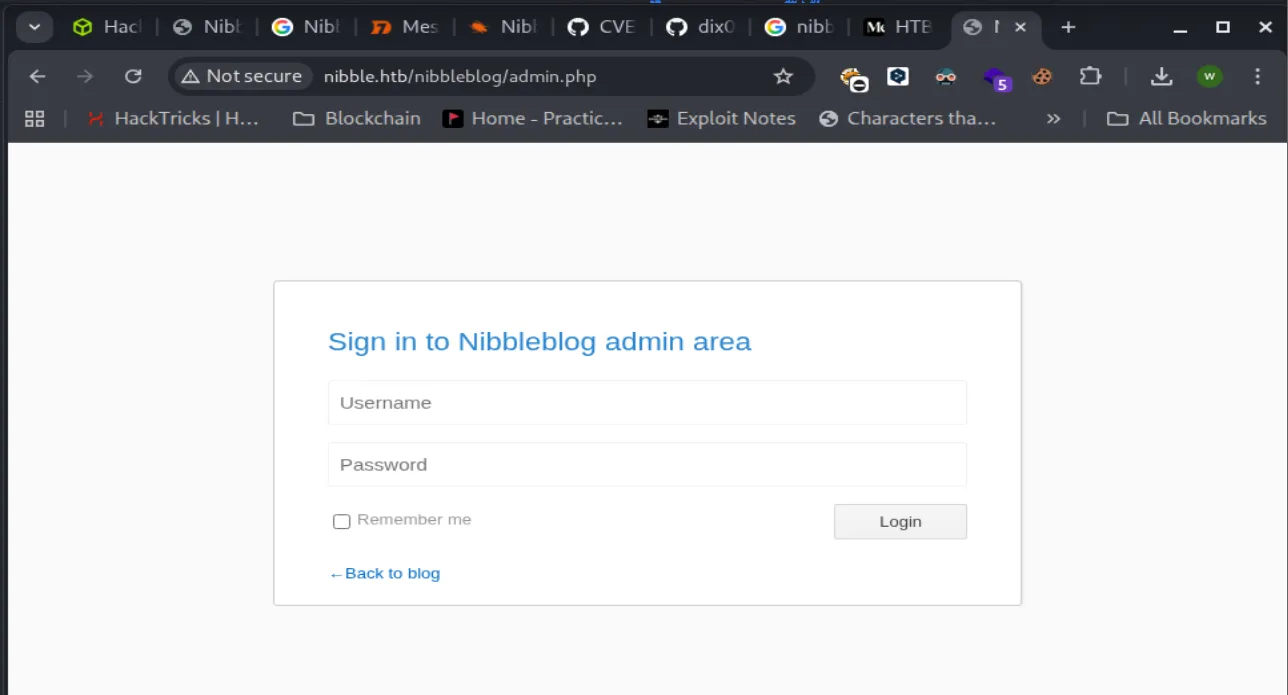The height and width of the screenshot is (695, 1288).
Task: Open the Downloads icon
Action: pos(1161,77)
